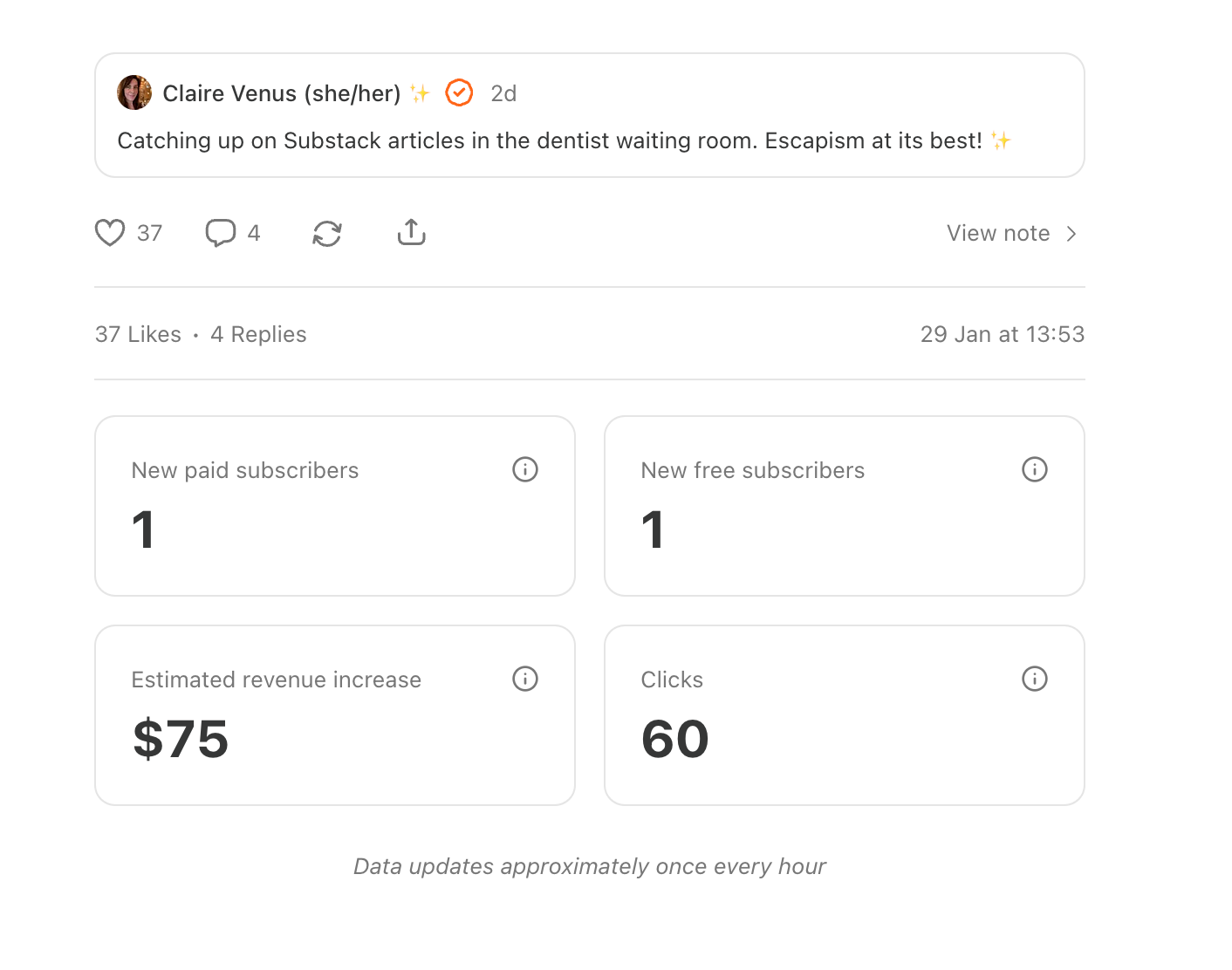Expand note via the View note chevron
Image resolution: width=1232 pixels, height=970 pixels.
(1071, 234)
